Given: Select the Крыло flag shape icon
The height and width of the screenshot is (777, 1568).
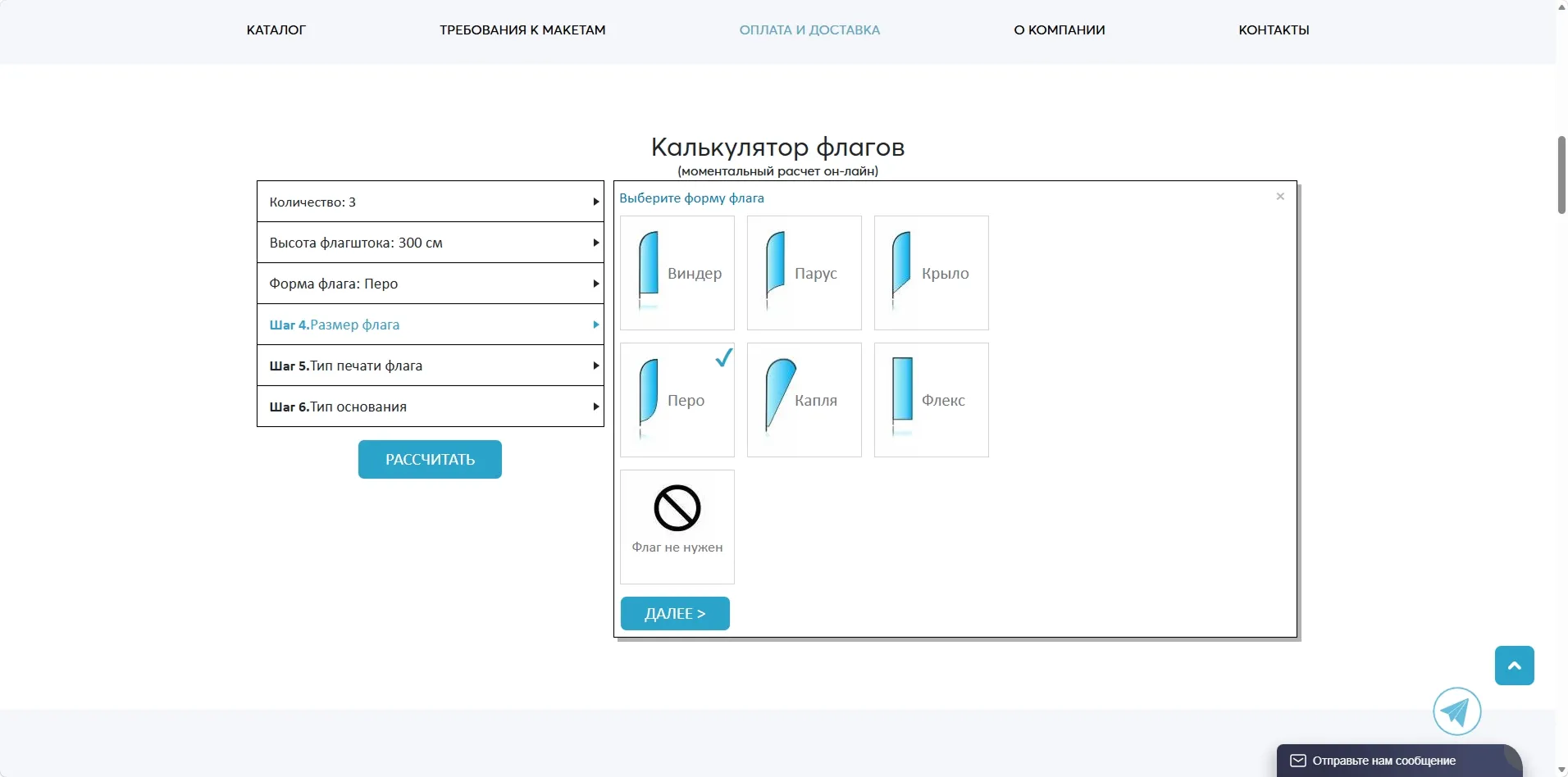Looking at the screenshot, I should click(901, 270).
